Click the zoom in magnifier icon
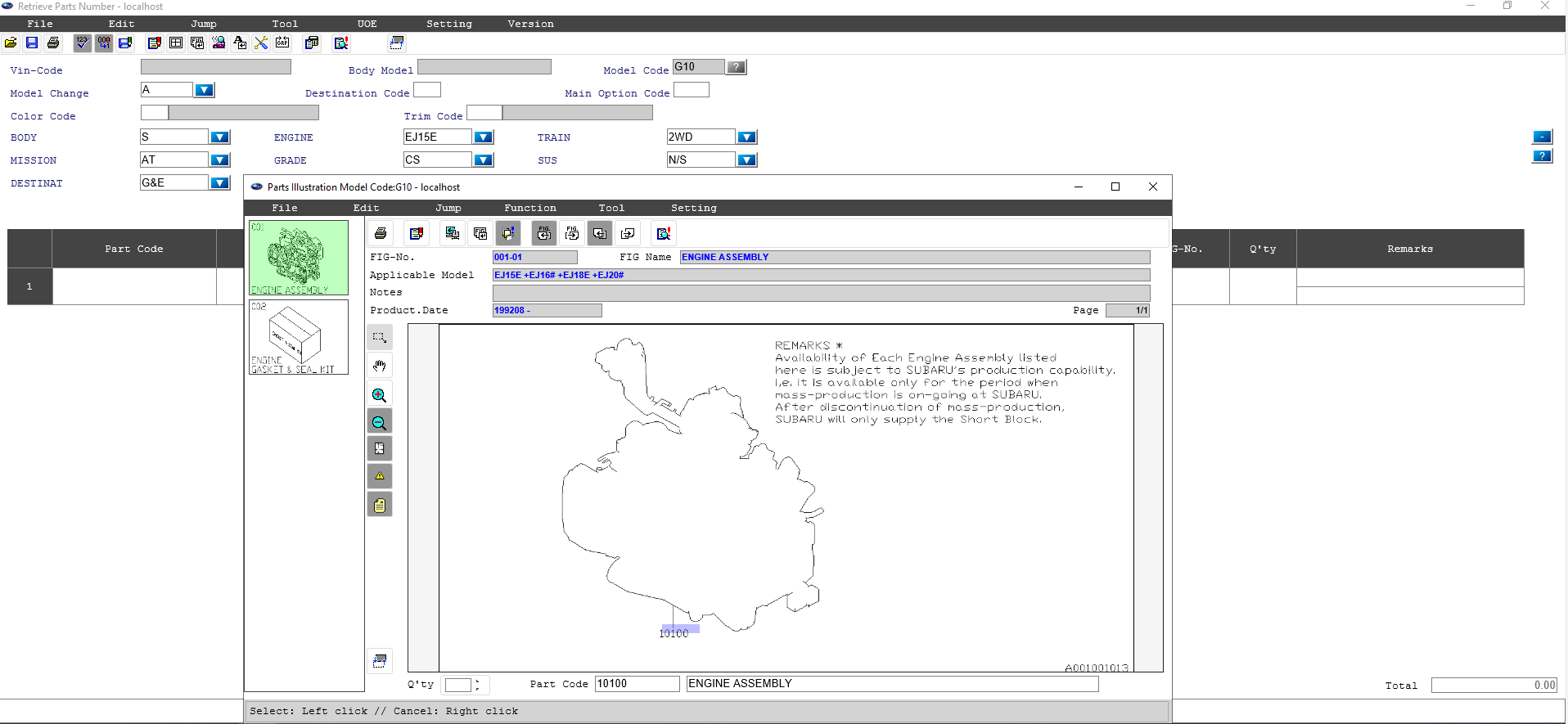The width and height of the screenshot is (1568, 724). (380, 394)
